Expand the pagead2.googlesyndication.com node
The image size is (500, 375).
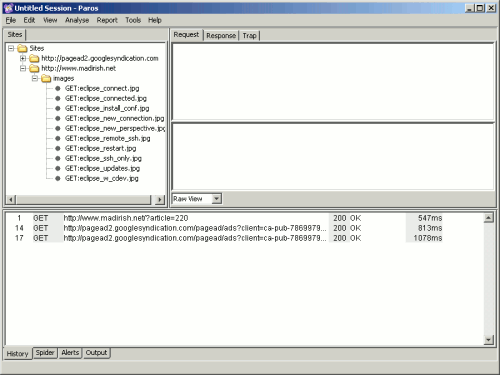coord(23,59)
